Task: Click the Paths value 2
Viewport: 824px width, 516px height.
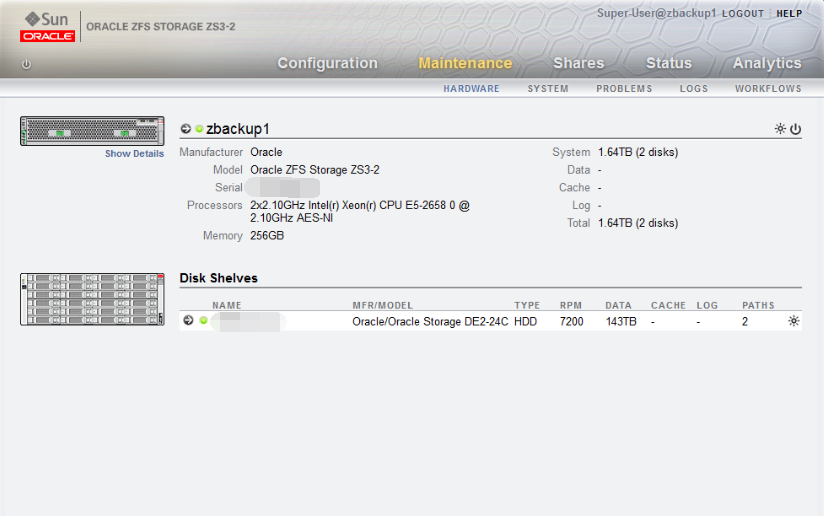Action: click(x=745, y=322)
